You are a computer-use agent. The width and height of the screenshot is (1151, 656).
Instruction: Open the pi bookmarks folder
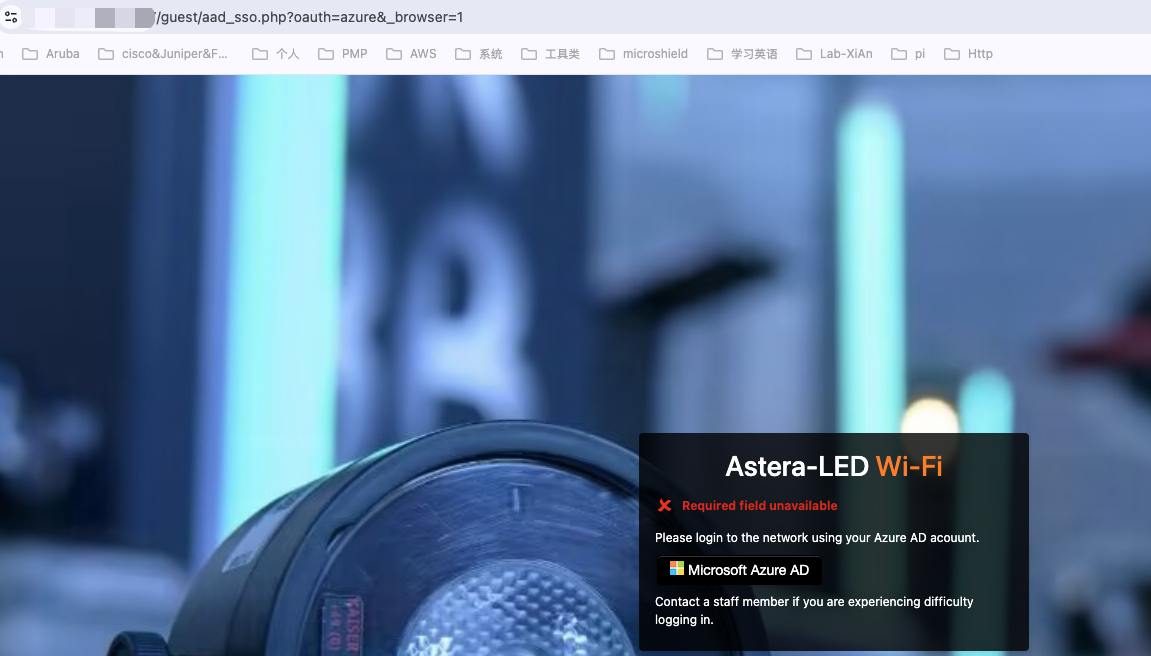click(x=908, y=54)
